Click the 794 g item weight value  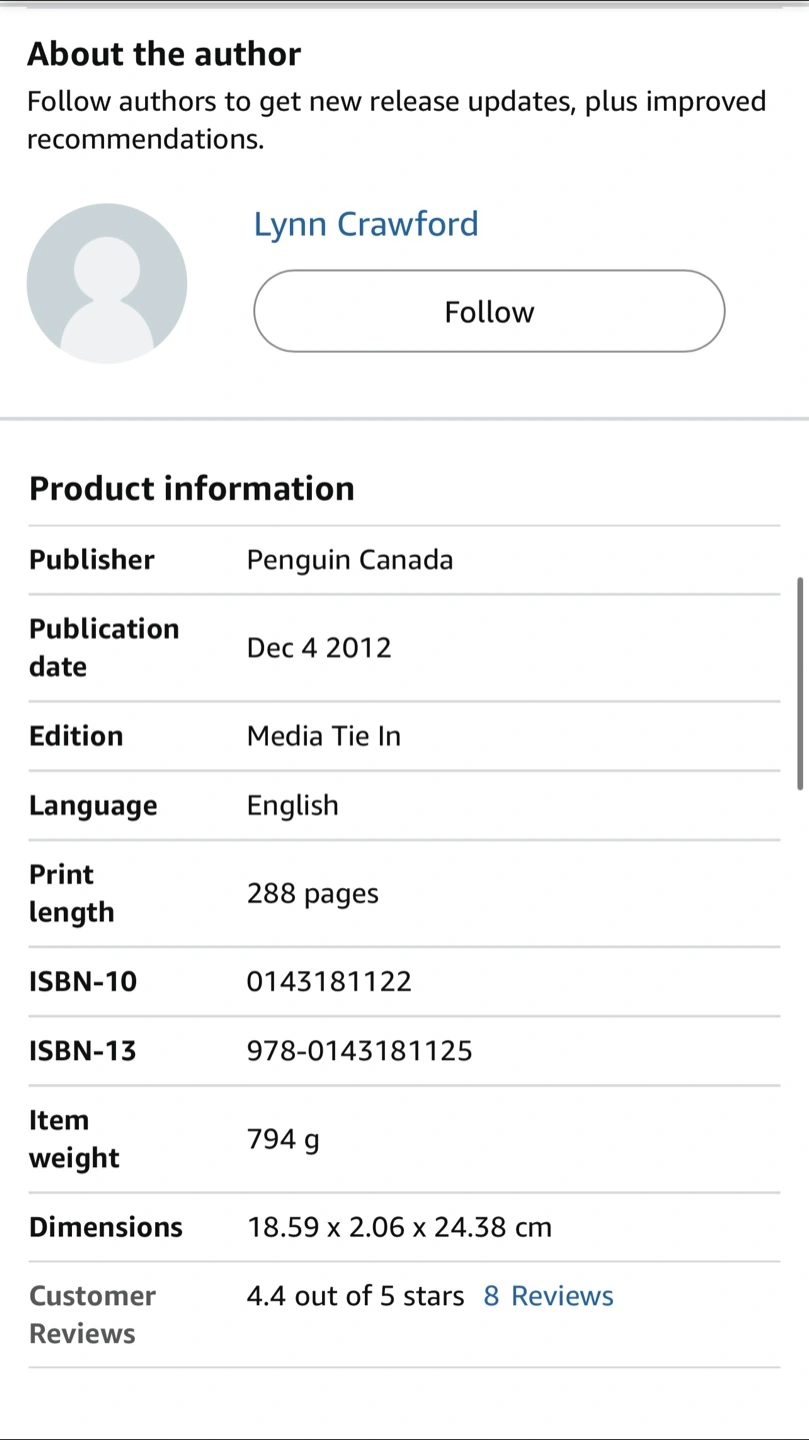pos(283,1139)
